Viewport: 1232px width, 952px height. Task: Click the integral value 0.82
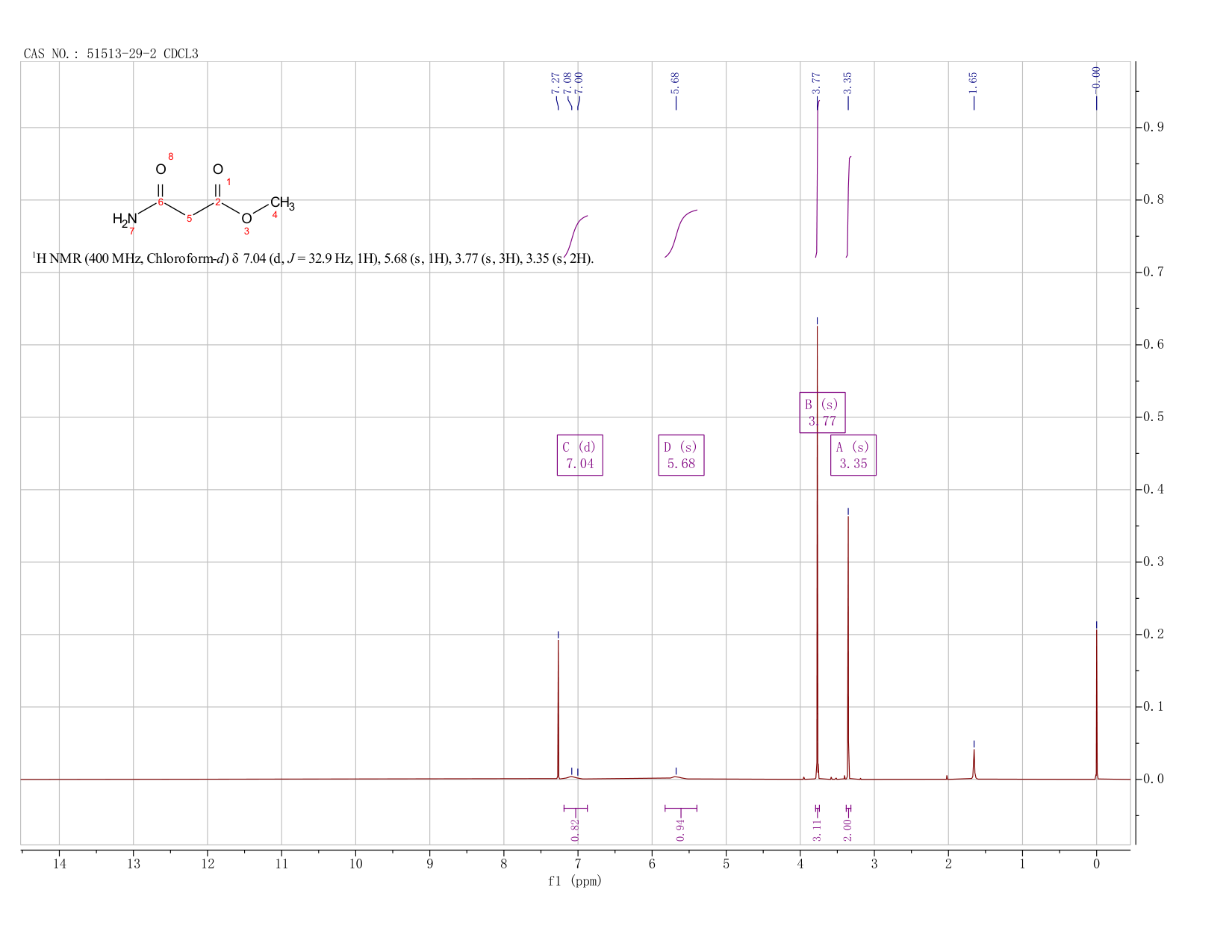tap(575, 830)
